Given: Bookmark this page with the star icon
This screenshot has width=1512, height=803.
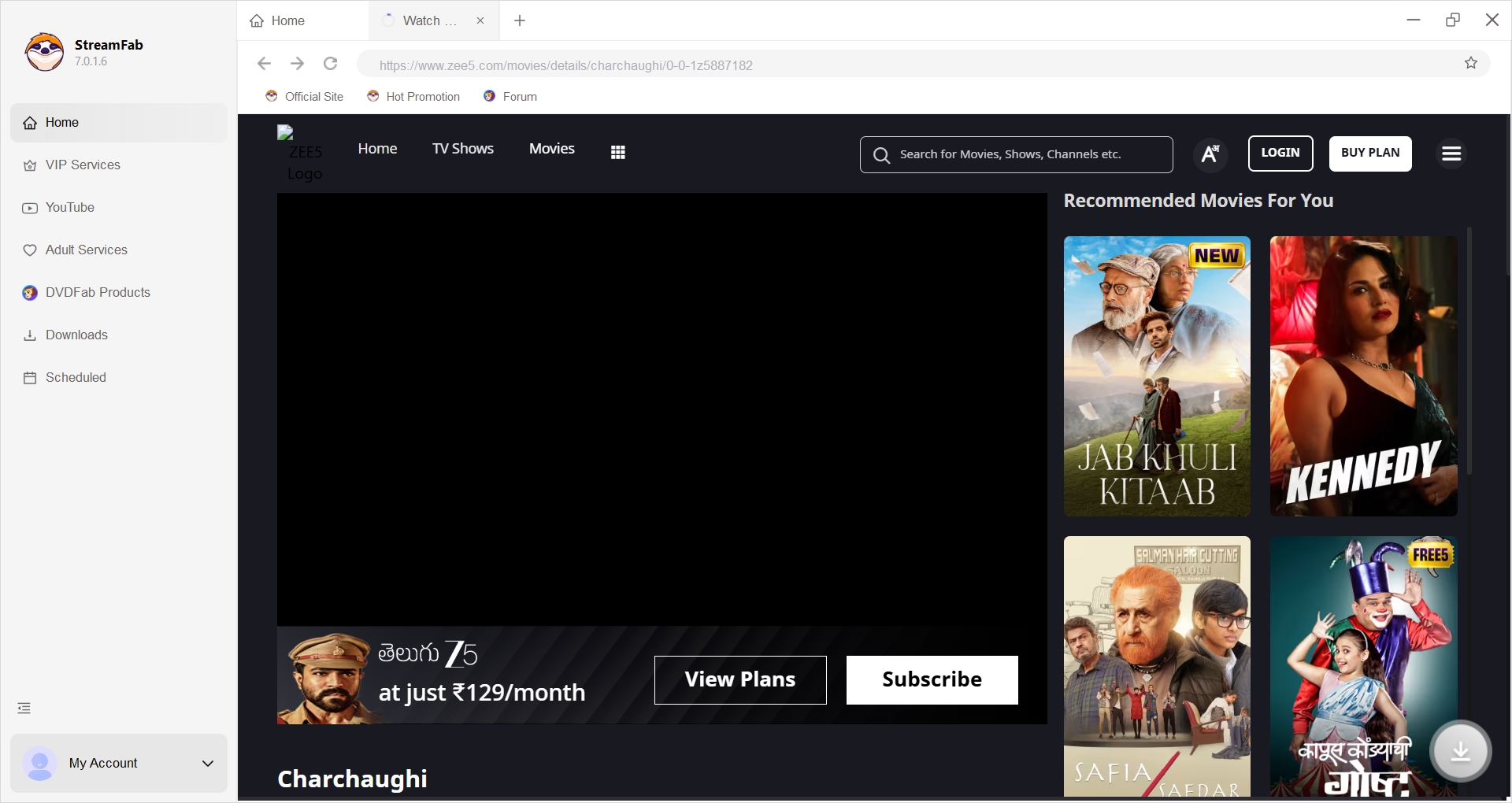Looking at the screenshot, I should tap(1471, 63).
